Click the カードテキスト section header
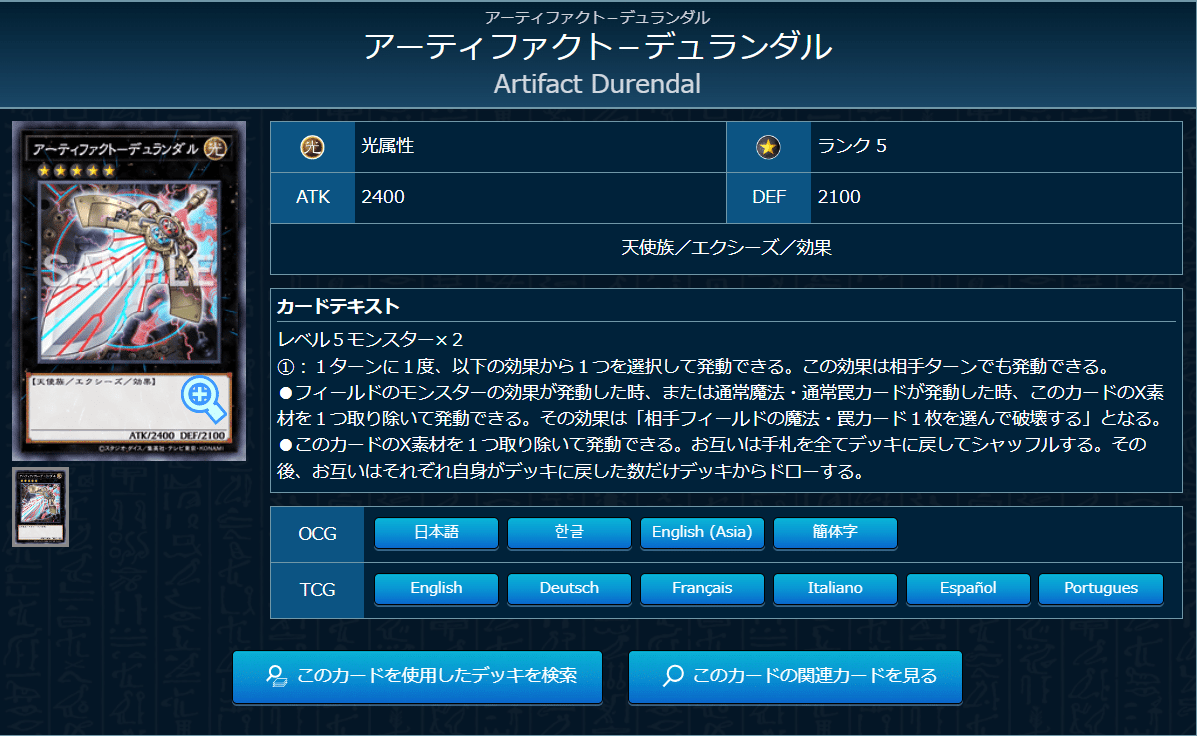Image resolution: width=1197 pixels, height=736 pixels. point(338,306)
